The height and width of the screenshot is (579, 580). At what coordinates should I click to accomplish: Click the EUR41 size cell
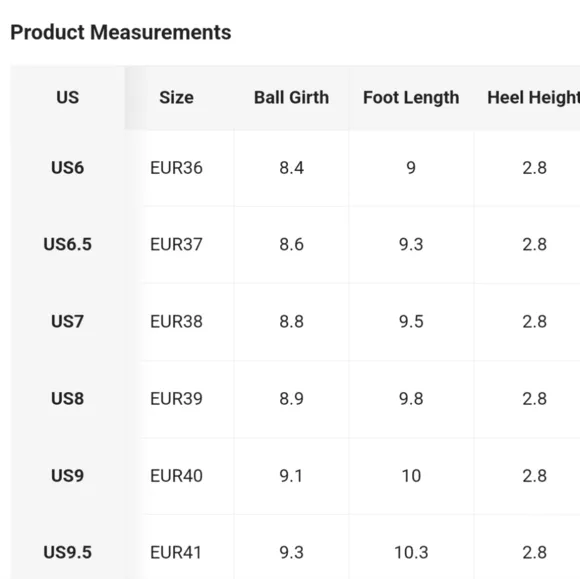(176, 553)
